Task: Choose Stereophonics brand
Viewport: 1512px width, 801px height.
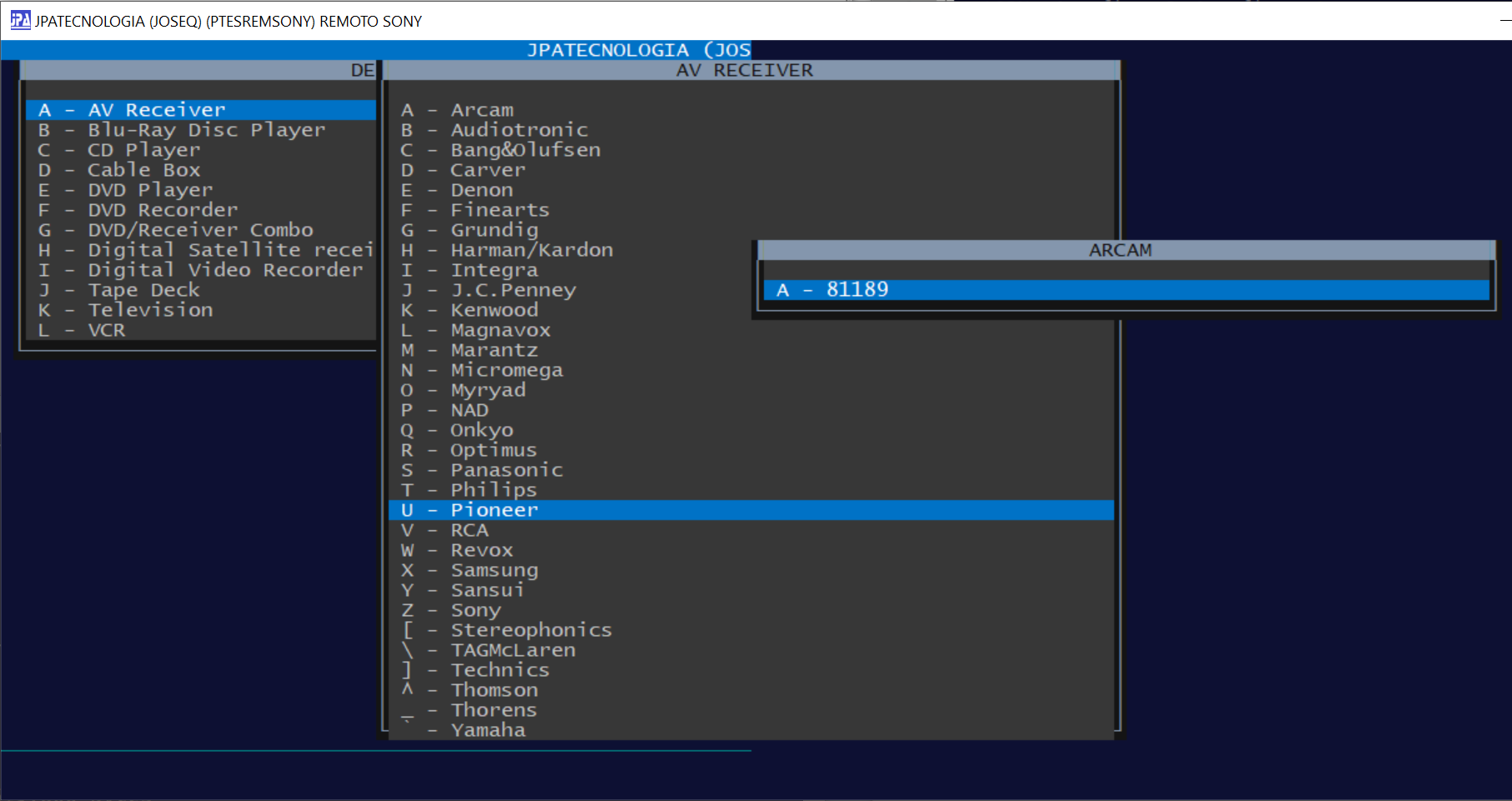Action: tap(751, 630)
